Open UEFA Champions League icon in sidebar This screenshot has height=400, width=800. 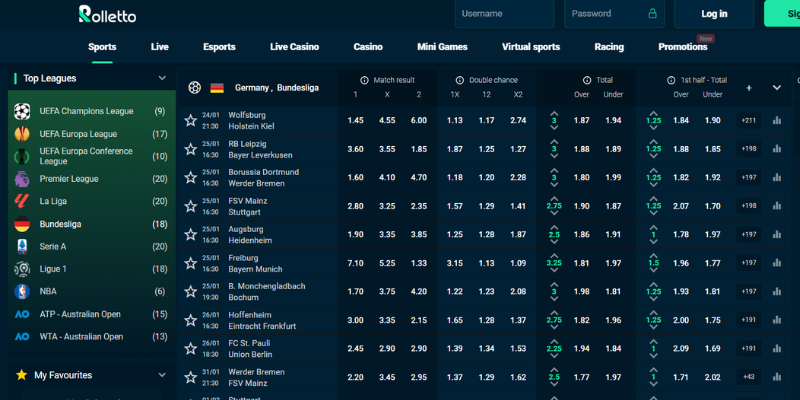point(22,111)
